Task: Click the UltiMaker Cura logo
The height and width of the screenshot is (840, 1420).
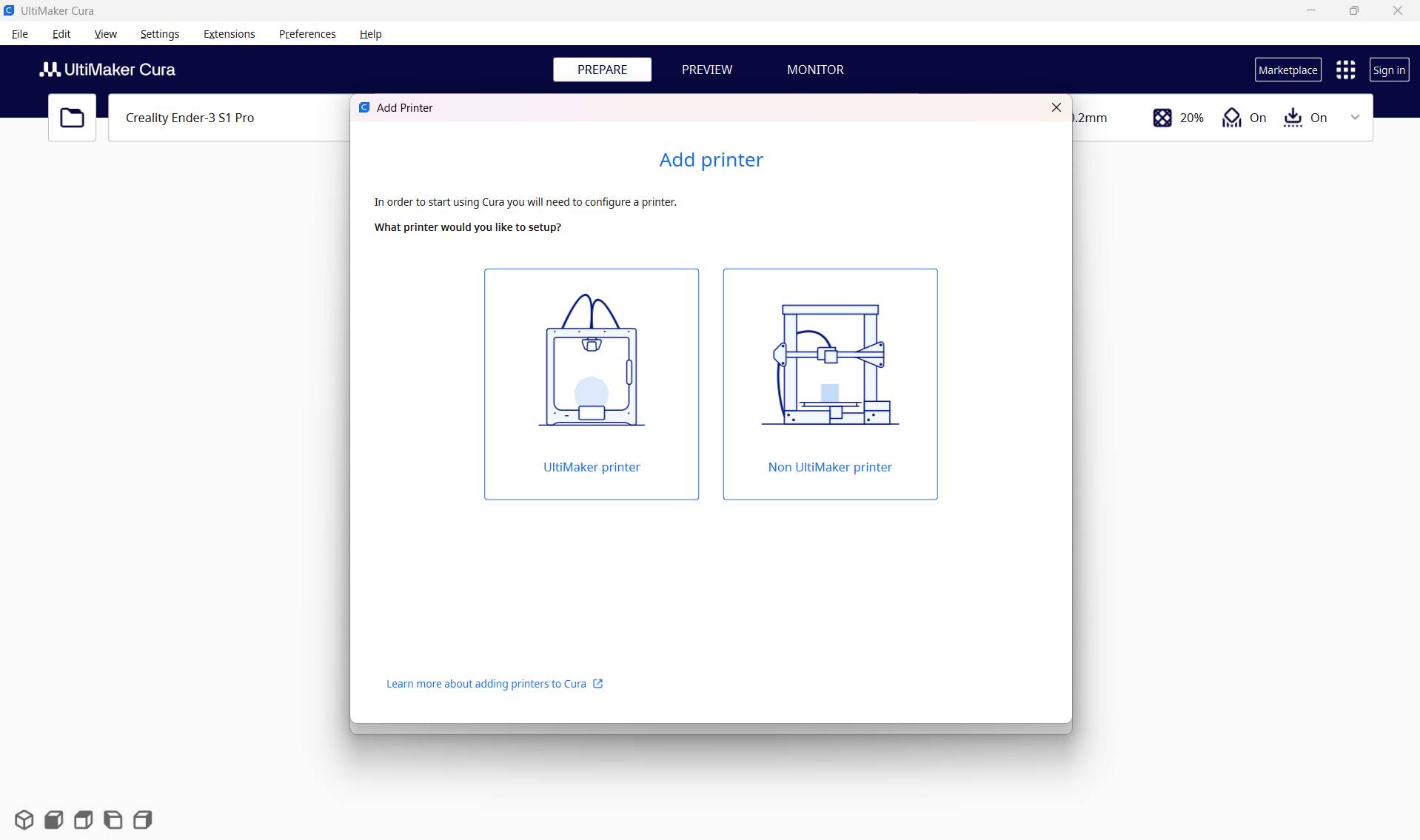Action: pyautogui.click(x=107, y=70)
